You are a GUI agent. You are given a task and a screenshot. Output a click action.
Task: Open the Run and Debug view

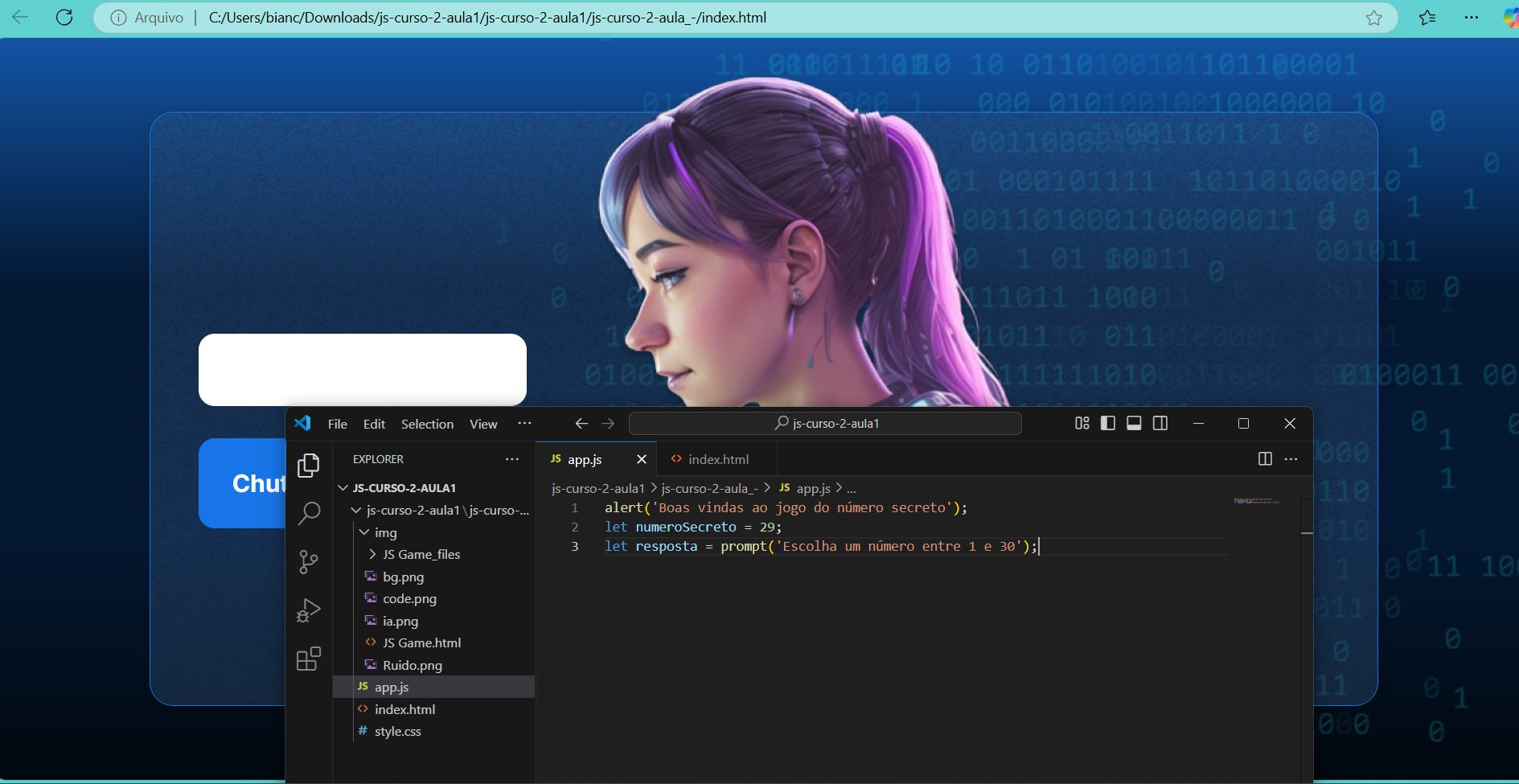(309, 610)
